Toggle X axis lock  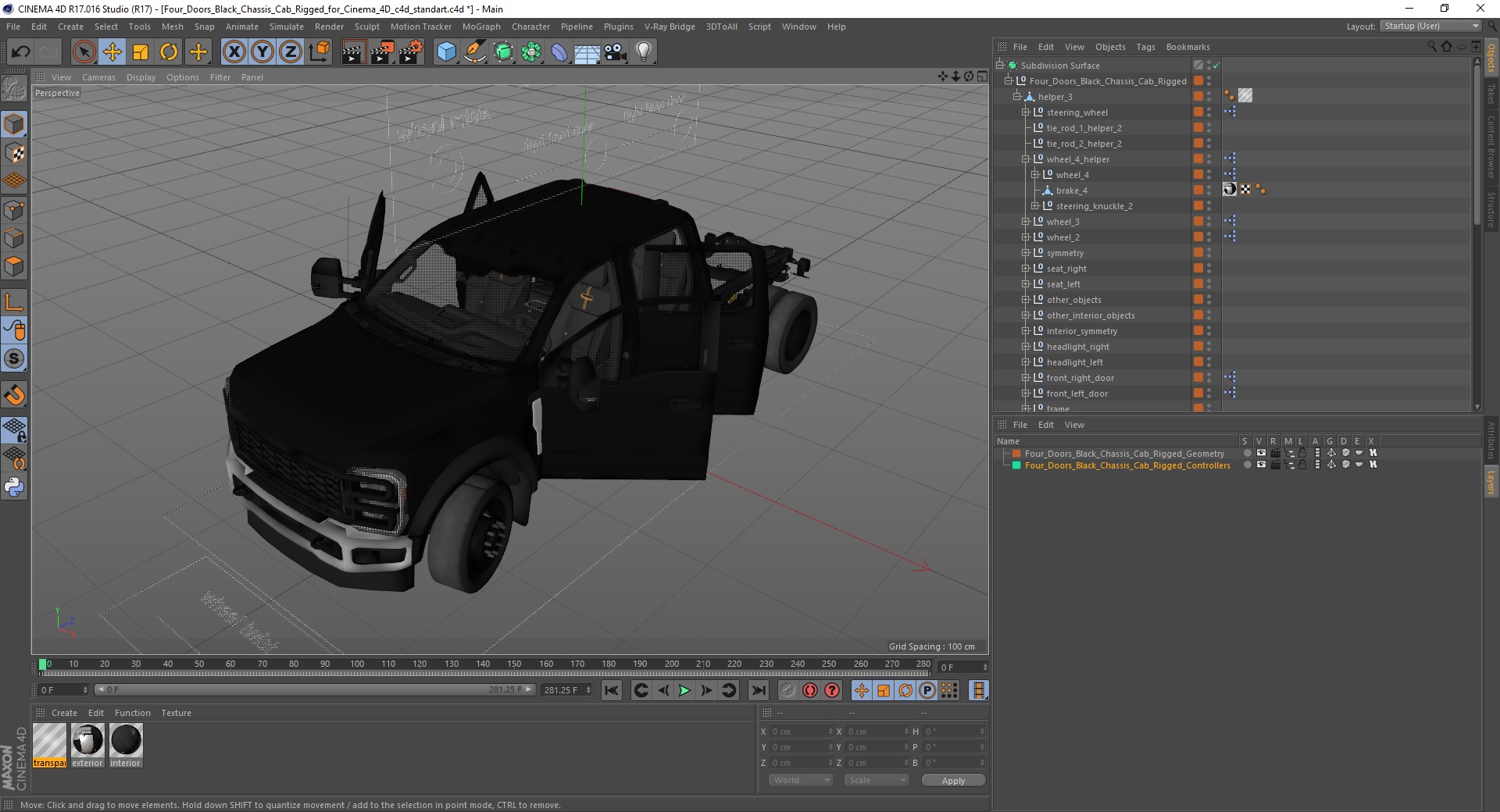point(234,52)
